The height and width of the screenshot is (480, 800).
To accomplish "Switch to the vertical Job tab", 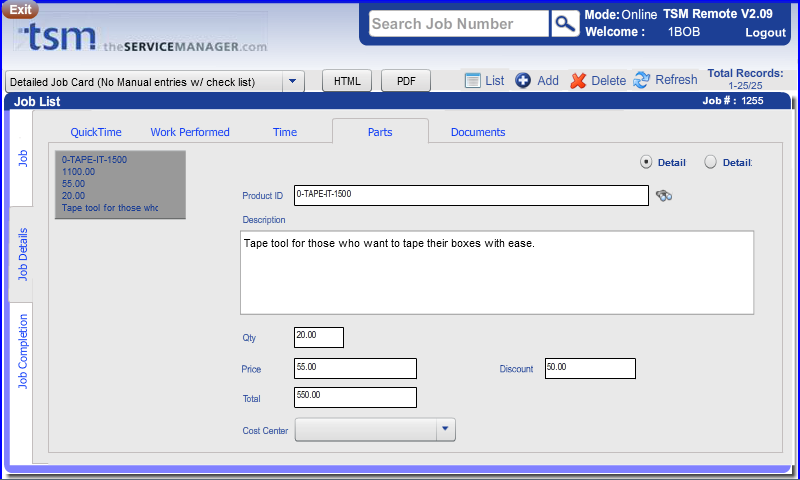I will tap(22, 158).
